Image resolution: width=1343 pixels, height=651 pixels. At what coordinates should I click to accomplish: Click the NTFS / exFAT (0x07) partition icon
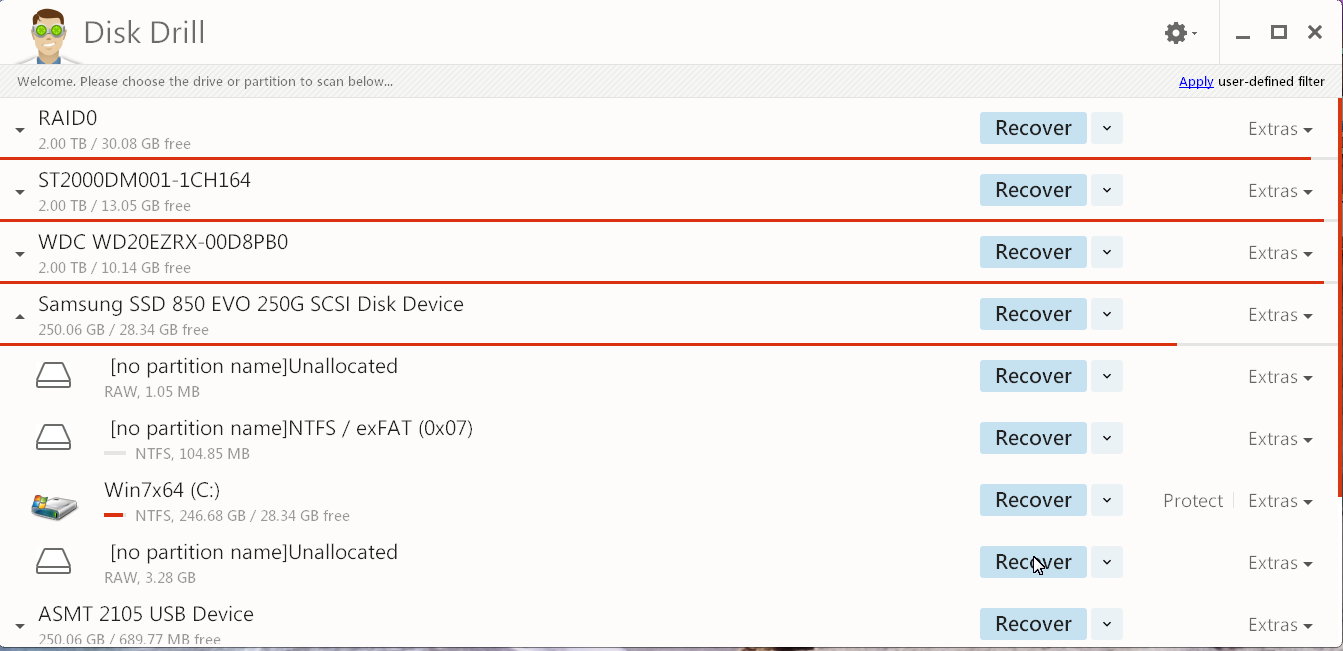54,437
